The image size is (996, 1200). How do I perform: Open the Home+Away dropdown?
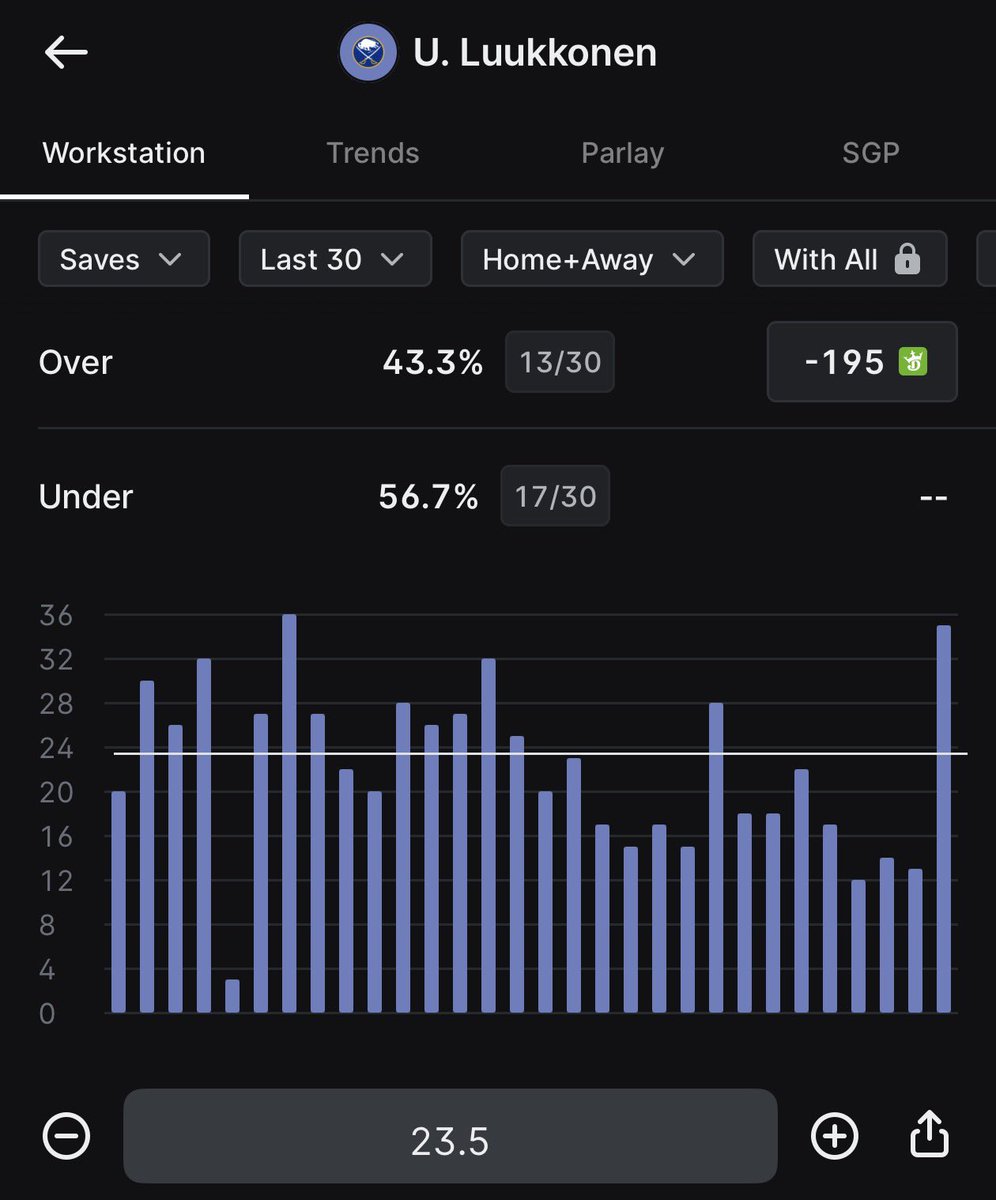592,259
